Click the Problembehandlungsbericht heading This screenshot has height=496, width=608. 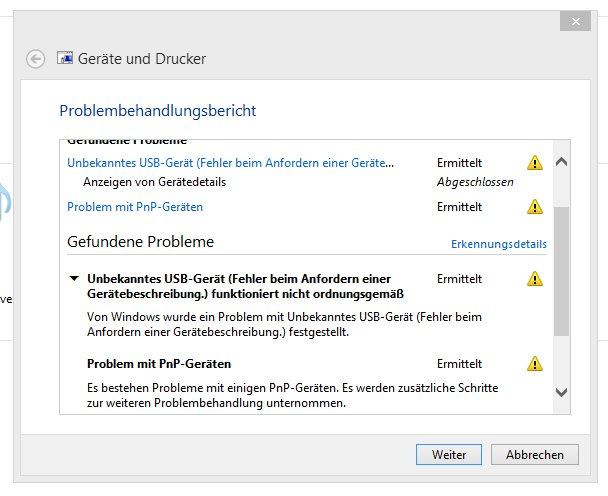tap(157, 111)
